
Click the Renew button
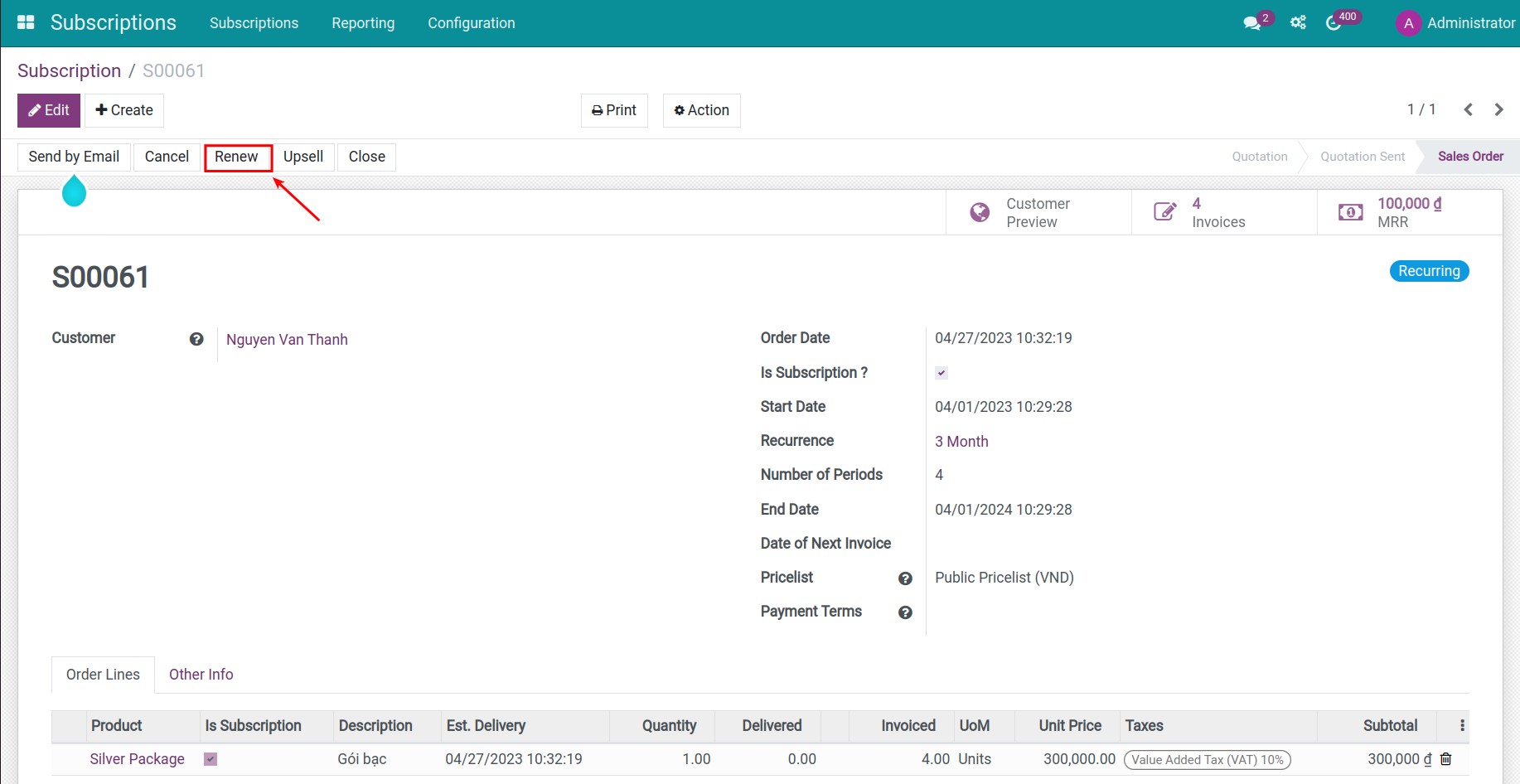pos(237,157)
